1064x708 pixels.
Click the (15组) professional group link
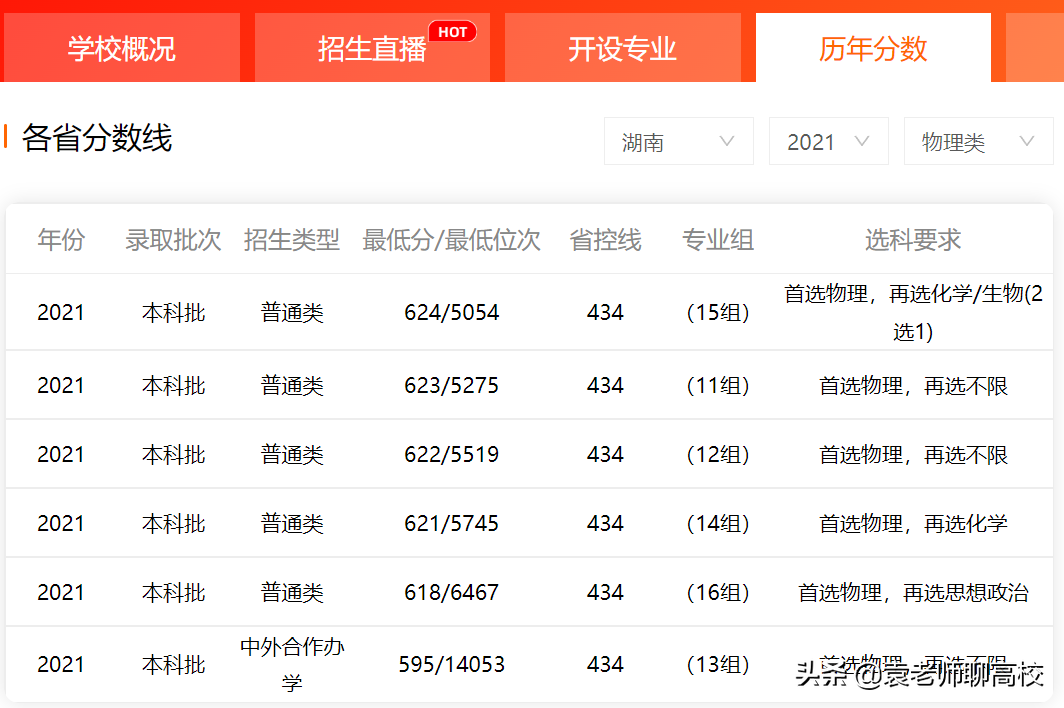pos(718,311)
